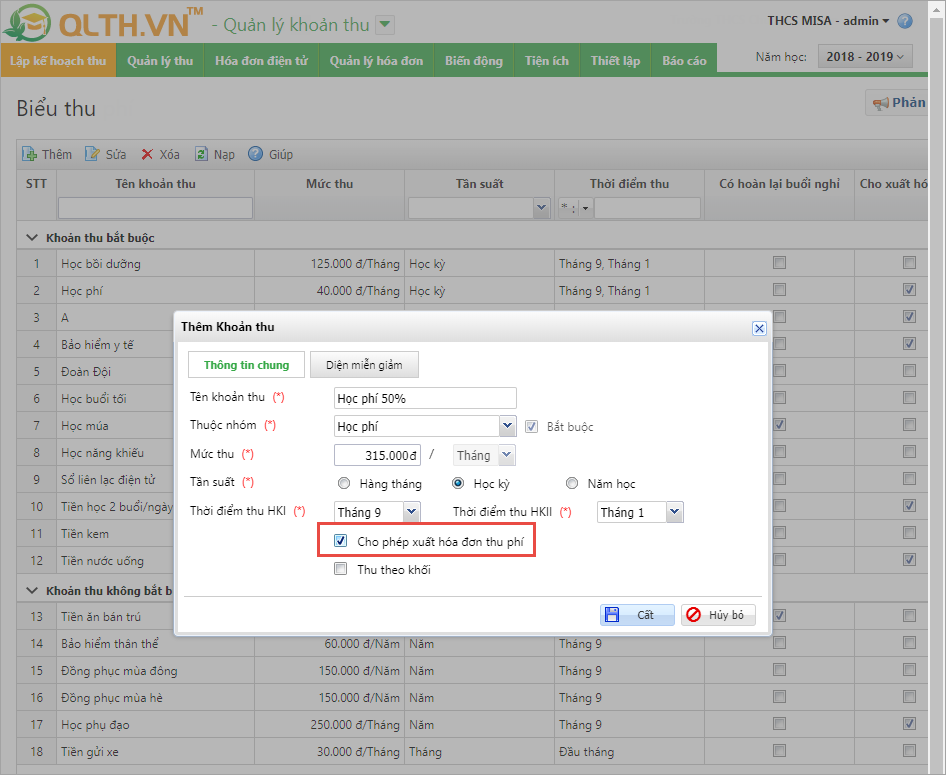Select the Học kỳ radio option

coord(458,483)
